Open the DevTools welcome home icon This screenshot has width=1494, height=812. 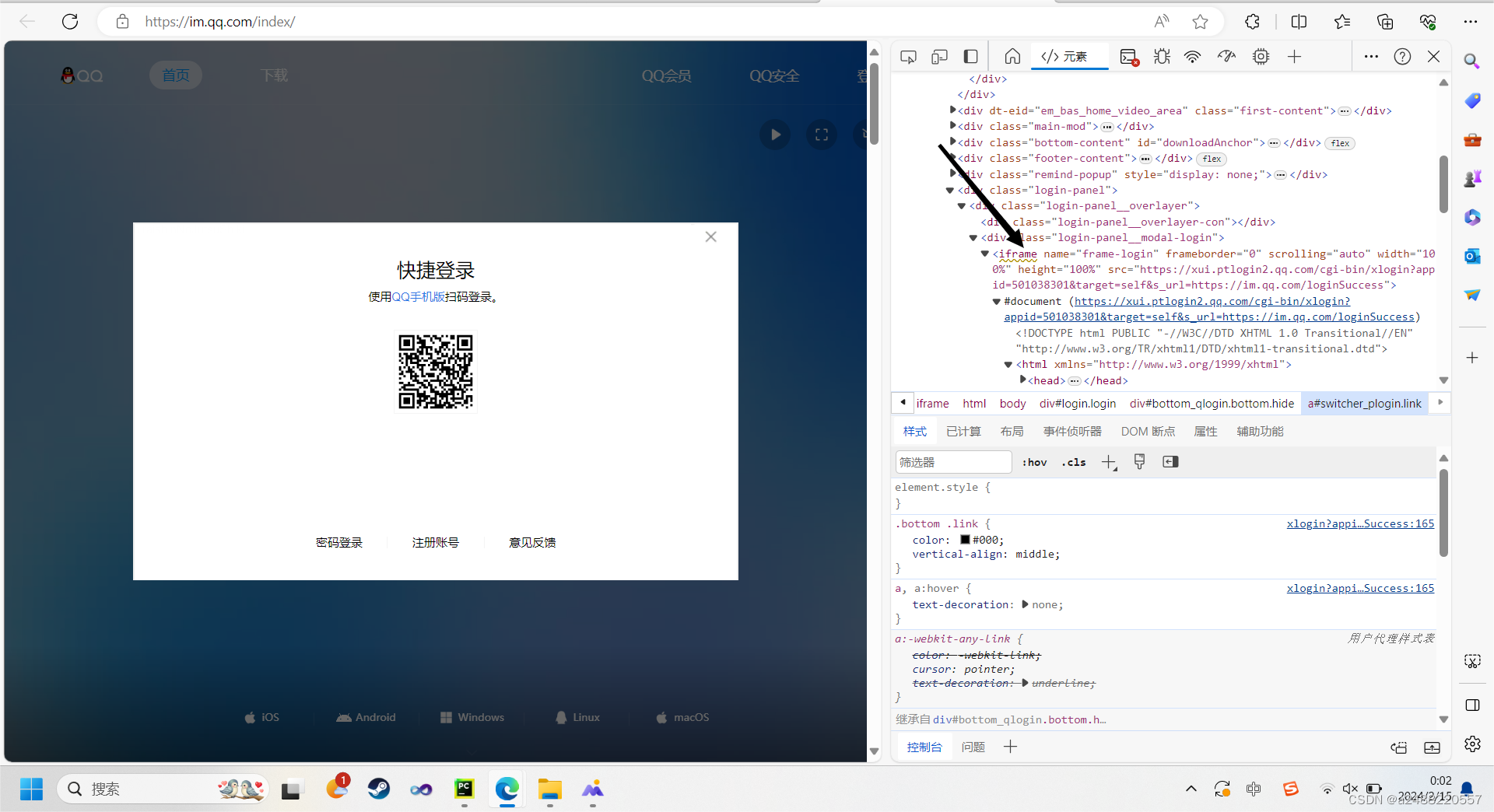click(1012, 57)
